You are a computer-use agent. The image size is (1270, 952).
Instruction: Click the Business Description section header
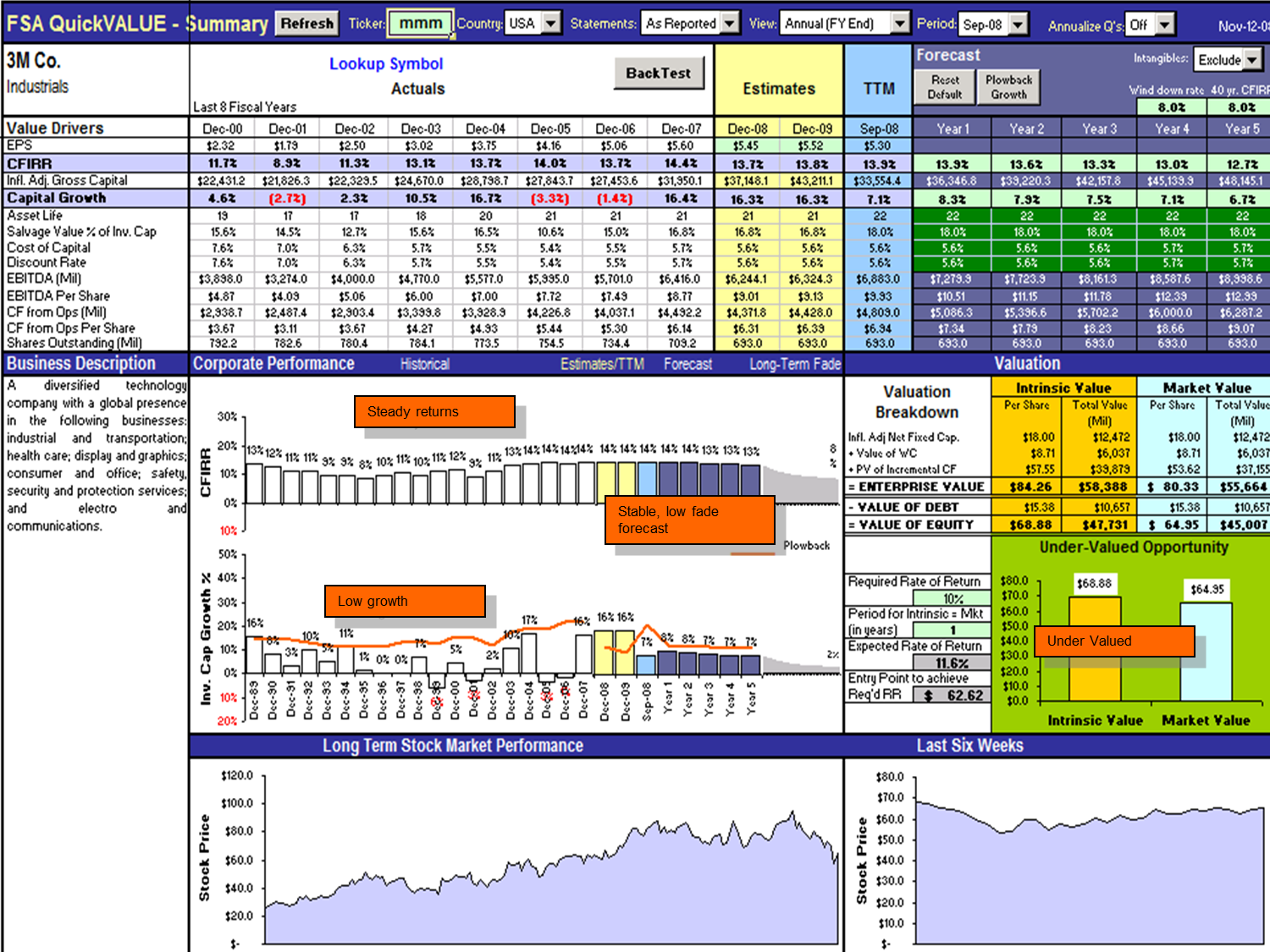(x=81, y=364)
